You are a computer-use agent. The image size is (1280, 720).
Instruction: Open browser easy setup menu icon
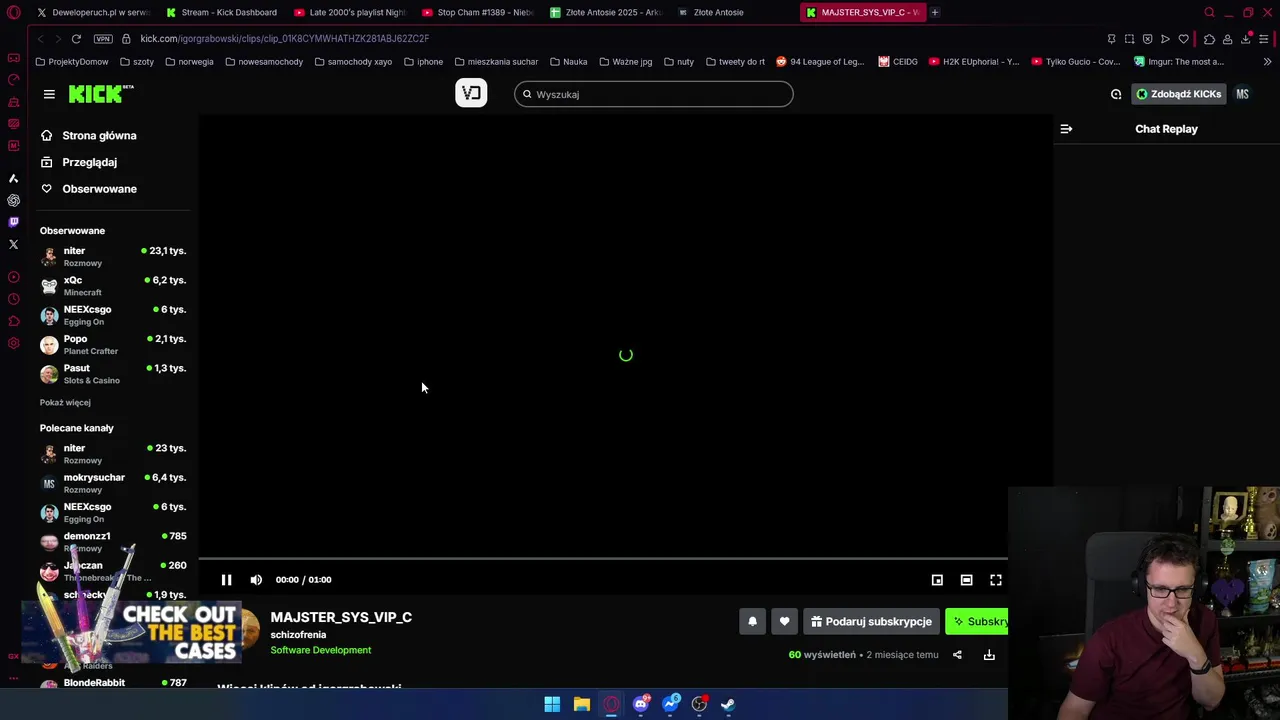tap(1265, 39)
